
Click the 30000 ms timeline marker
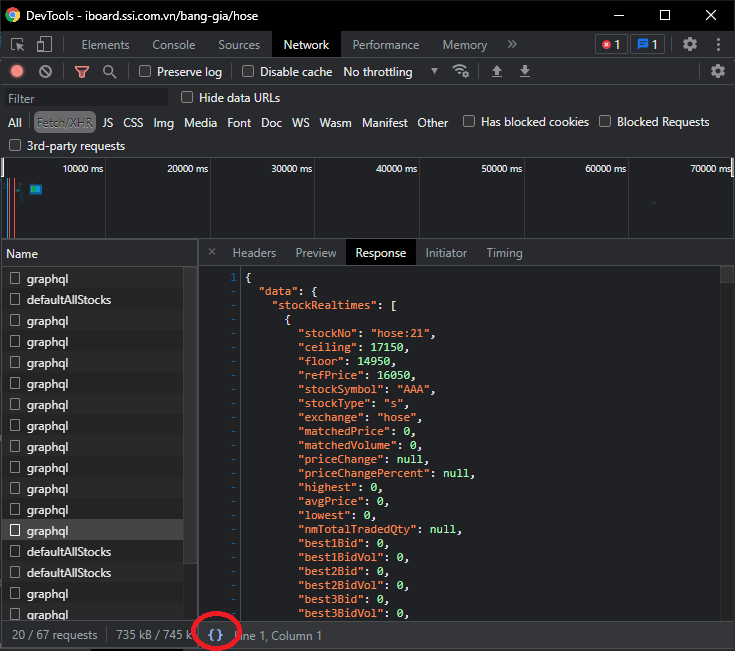(291, 168)
